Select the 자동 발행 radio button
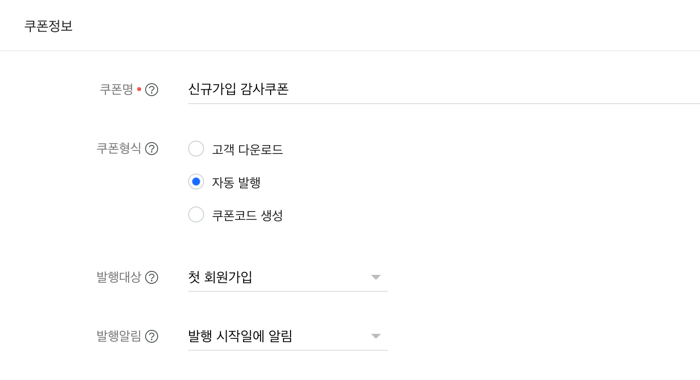The width and height of the screenshot is (700, 380). (196, 182)
